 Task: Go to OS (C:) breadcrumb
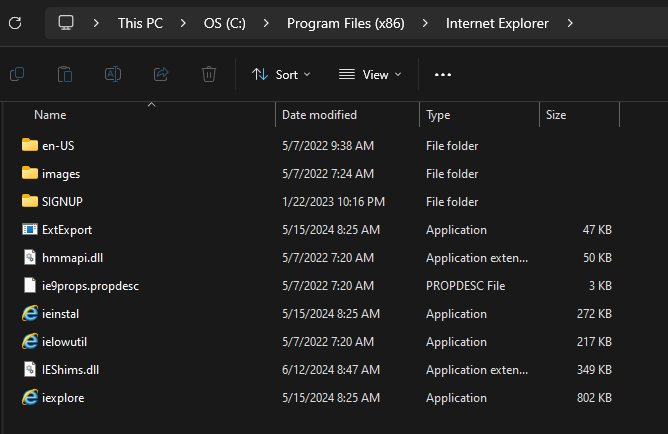tap(225, 23)
